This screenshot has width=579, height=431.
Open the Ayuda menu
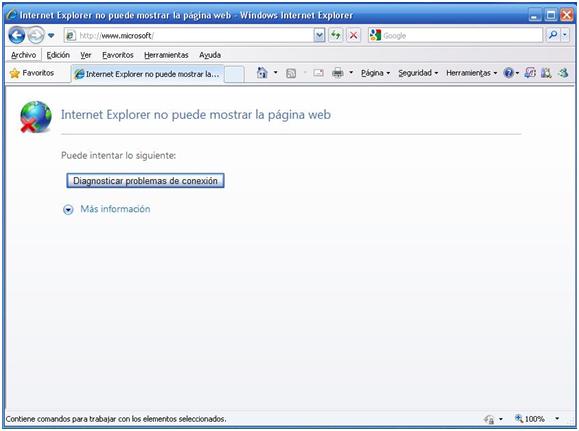tap(210, 55)
